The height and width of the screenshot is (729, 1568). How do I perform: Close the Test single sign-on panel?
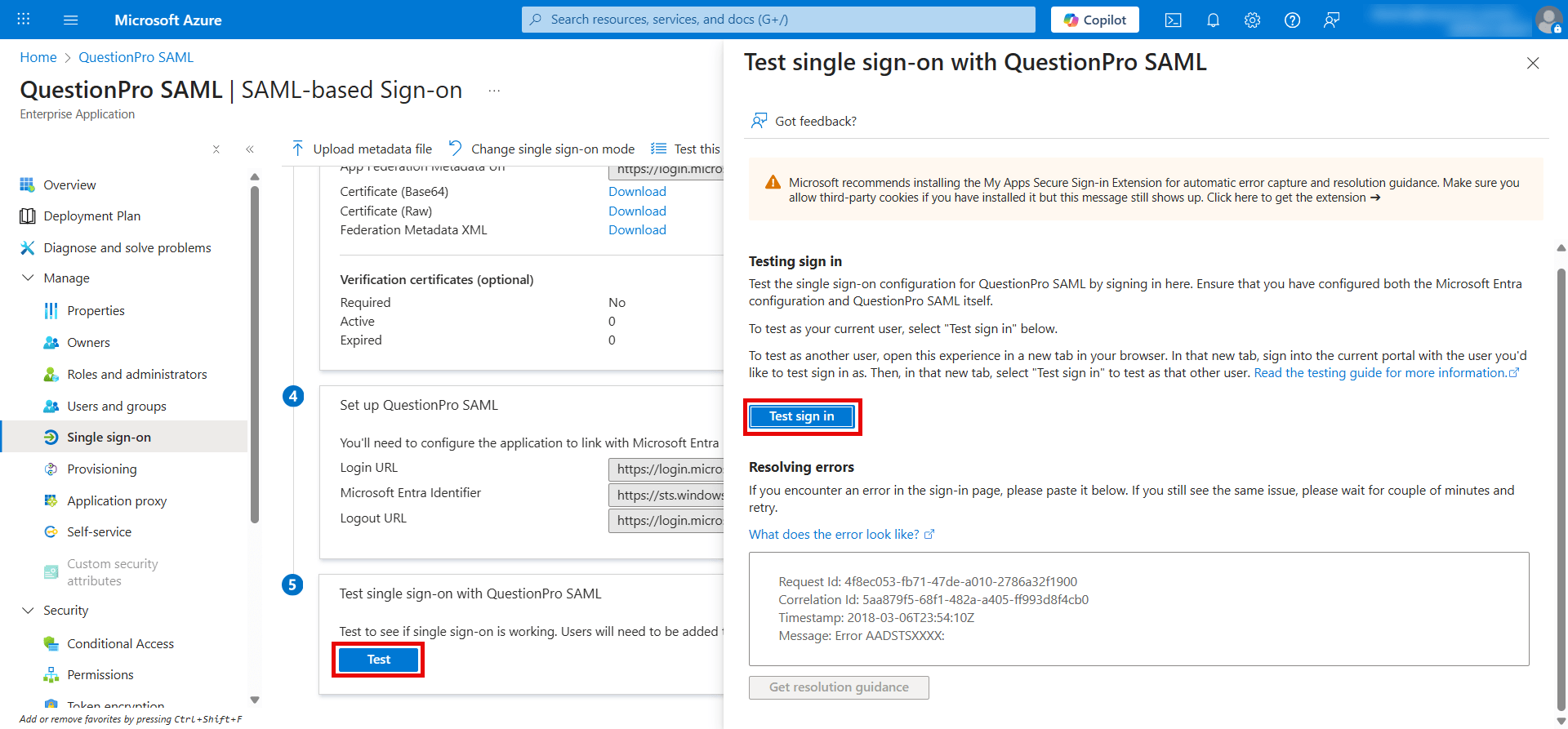point(1533,63)
